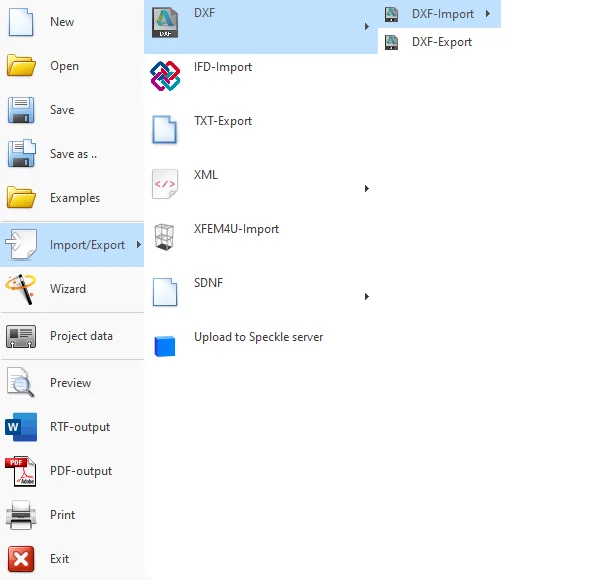
Task: Click the Save as floppy-and-page icon
Action: (21, 153)
